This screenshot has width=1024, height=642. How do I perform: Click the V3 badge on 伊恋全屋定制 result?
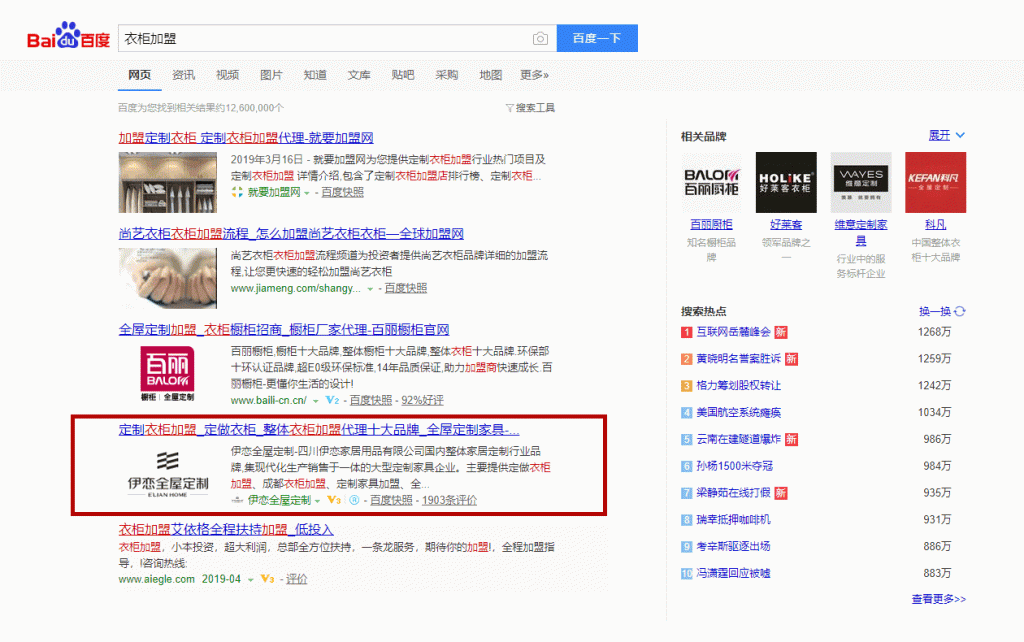coord(334,500)
